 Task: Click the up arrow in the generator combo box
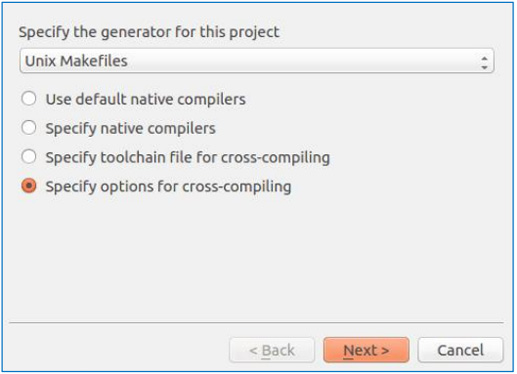(484, 58)
